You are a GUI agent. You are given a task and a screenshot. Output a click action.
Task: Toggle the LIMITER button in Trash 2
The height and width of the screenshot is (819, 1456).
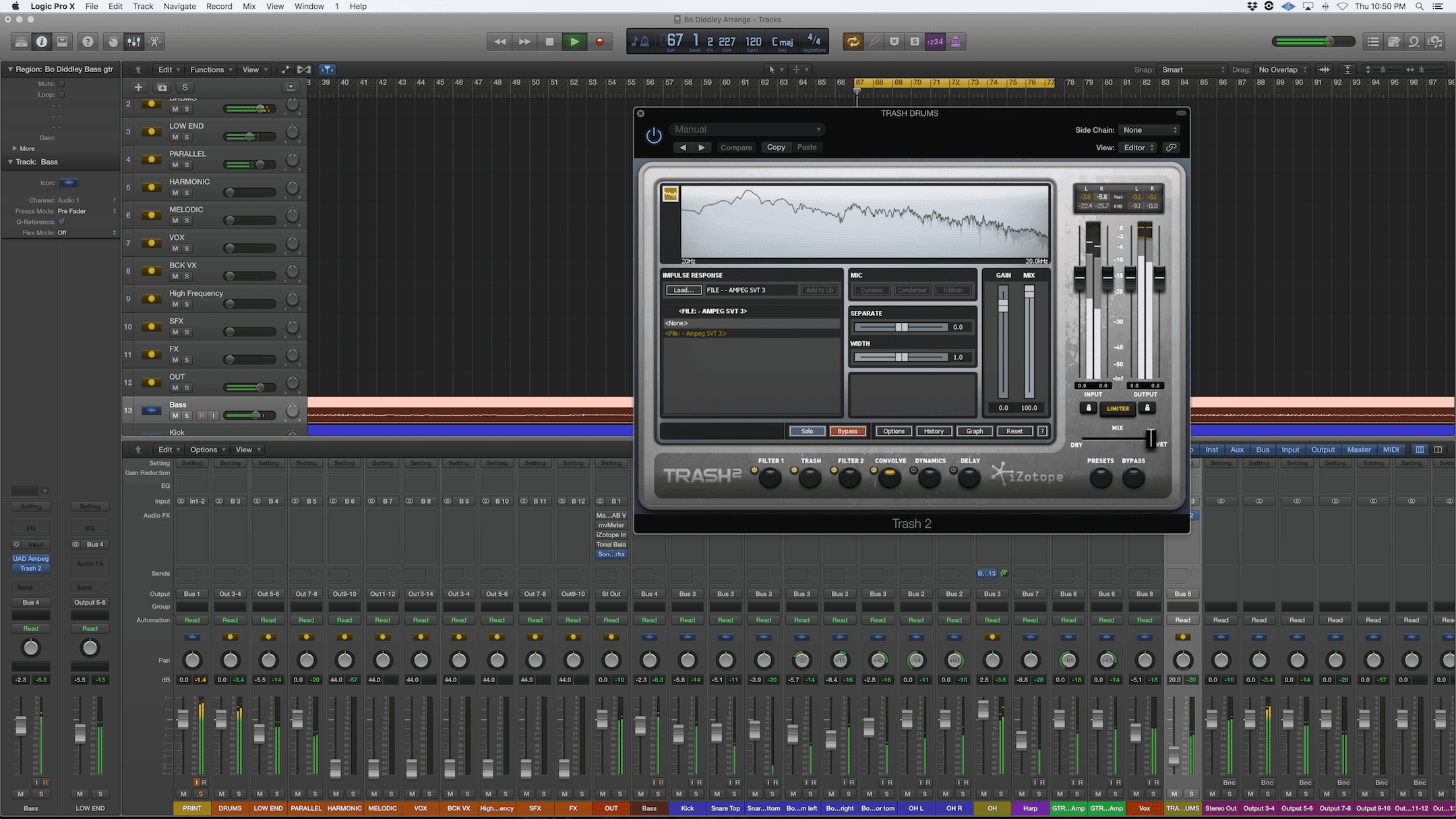point(1118,408)
